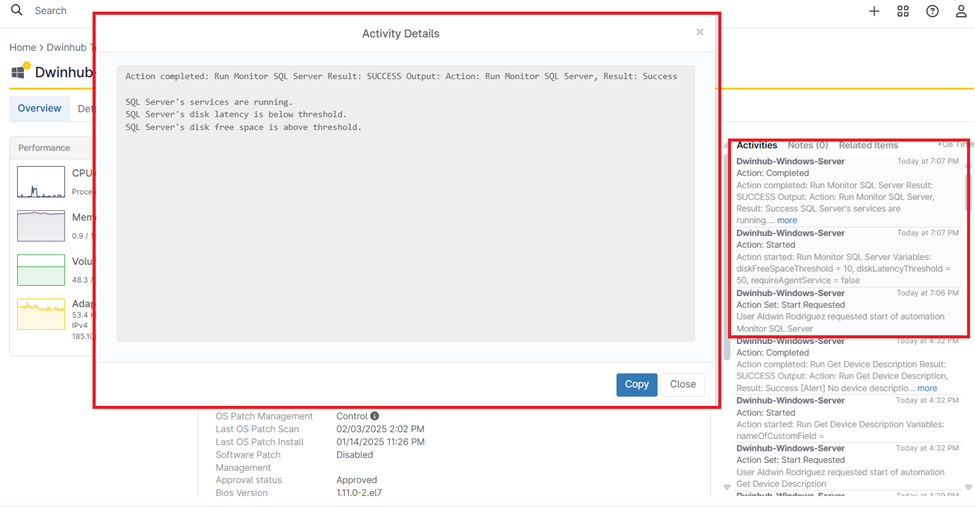Click 'Action: Completed' at 7:07 PM activity
Screen dimensions: 975x507
click(x=772, y=173)
